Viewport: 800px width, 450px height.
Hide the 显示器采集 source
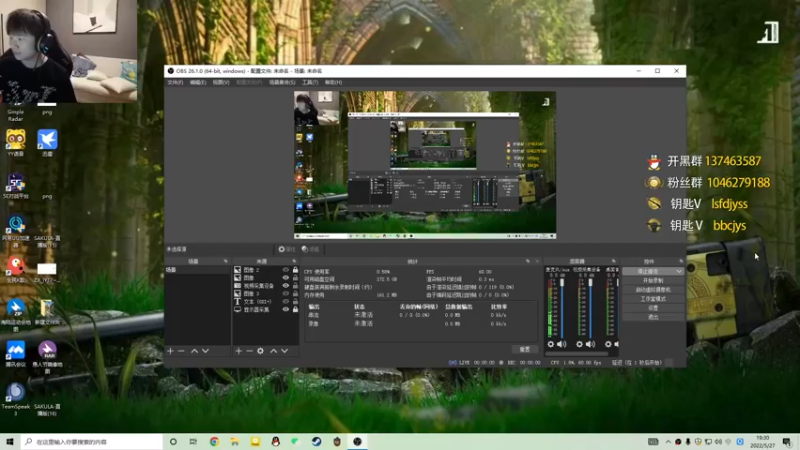pyautogui.click(x=286, y=309)
